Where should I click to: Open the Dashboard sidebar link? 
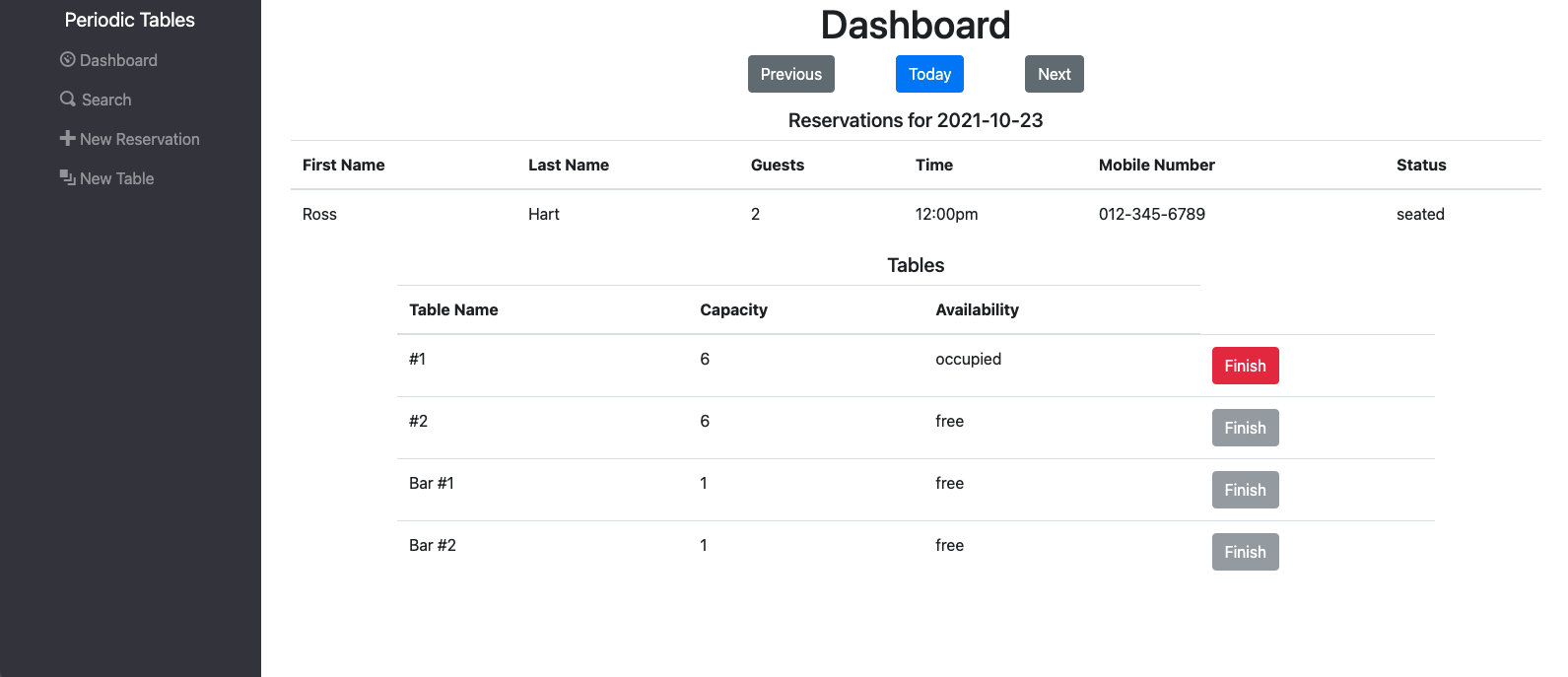coord(108,60)
